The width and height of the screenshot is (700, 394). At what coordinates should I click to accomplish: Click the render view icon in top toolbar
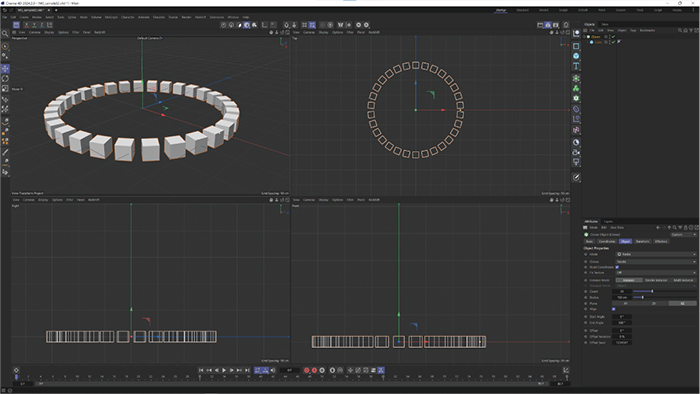point(540,25)
